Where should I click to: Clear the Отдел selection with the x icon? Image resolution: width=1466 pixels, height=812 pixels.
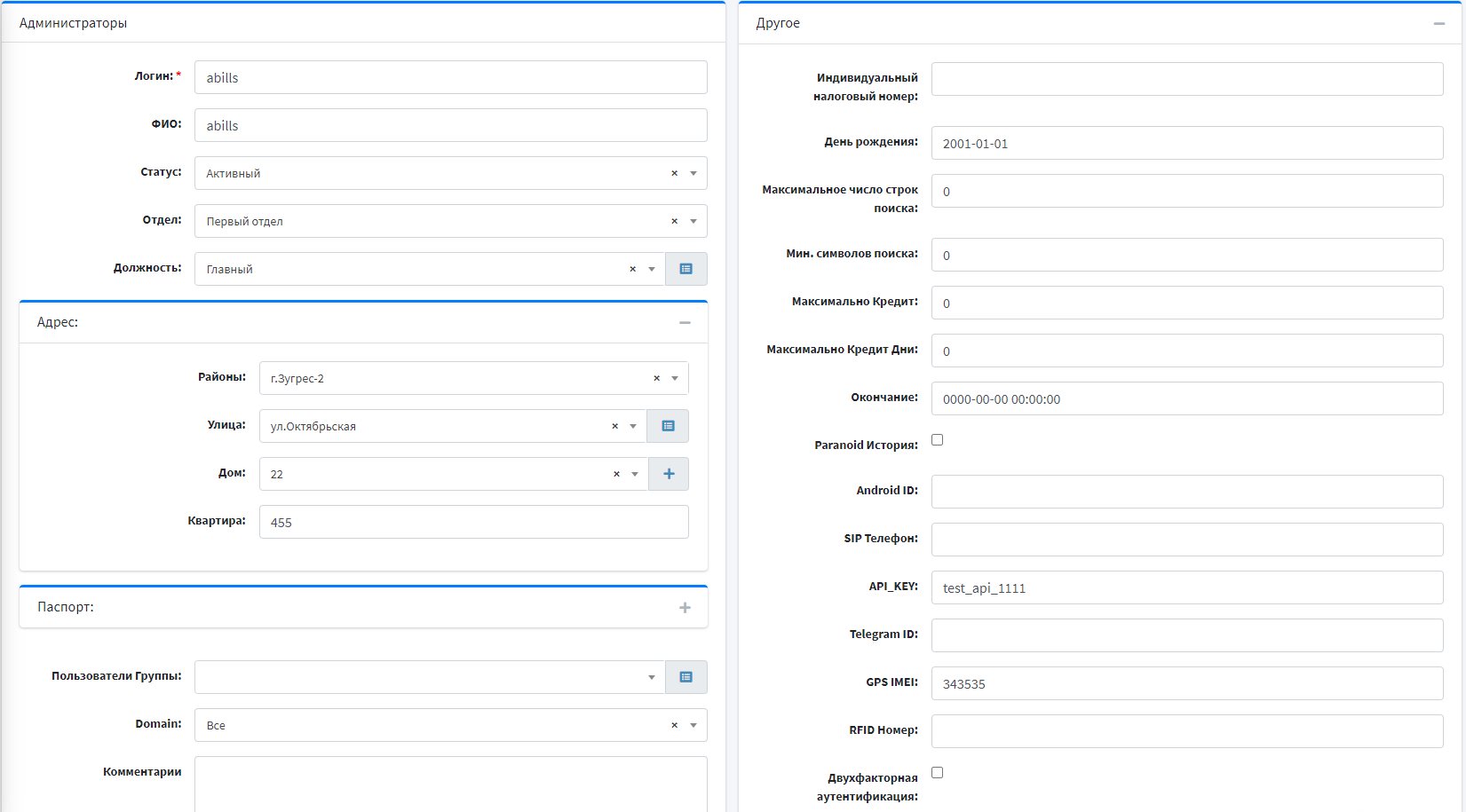[674, 221]
